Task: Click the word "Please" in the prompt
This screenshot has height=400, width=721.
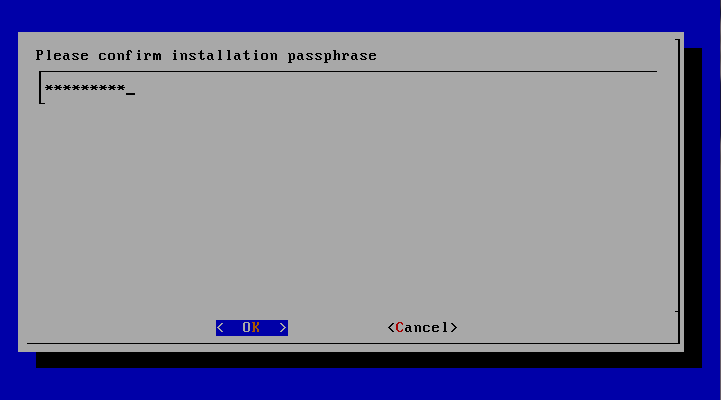Action: 62,56
